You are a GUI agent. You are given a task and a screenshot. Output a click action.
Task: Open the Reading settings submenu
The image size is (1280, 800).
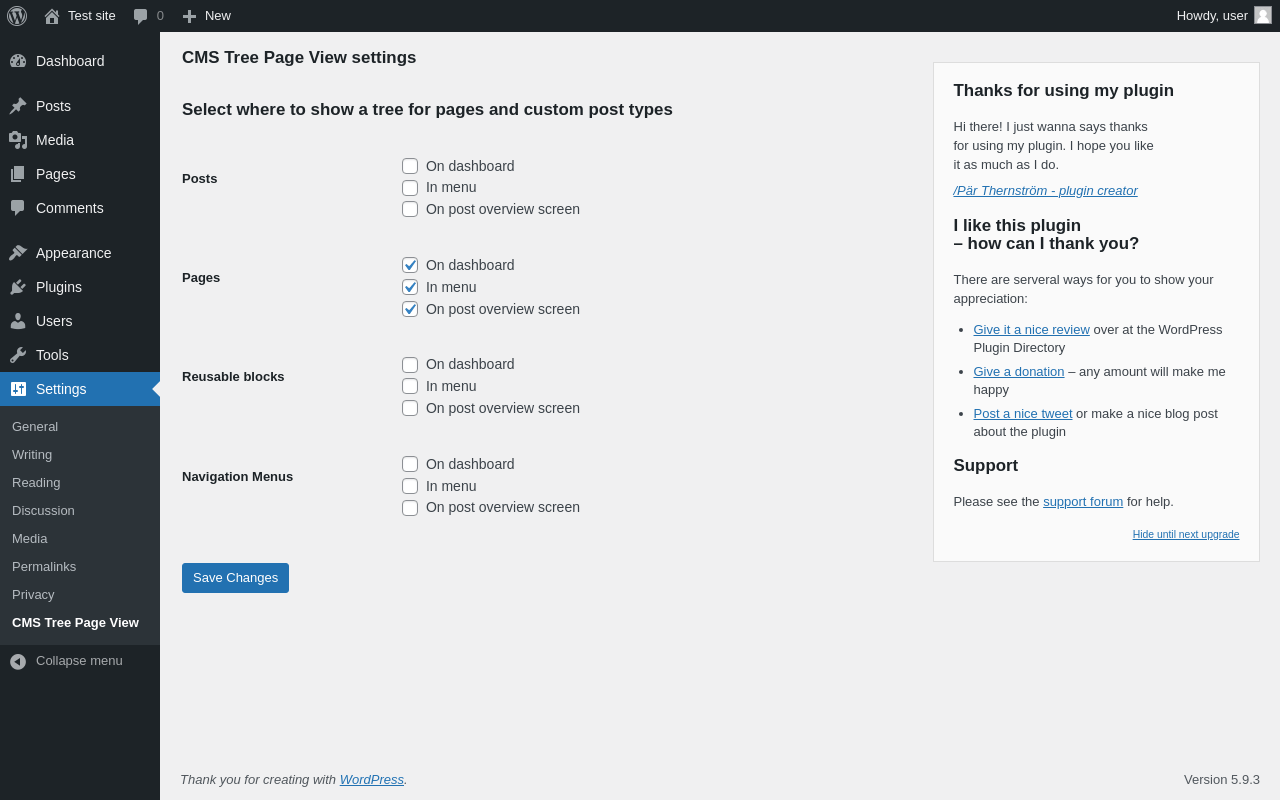[x=36, y=482]
